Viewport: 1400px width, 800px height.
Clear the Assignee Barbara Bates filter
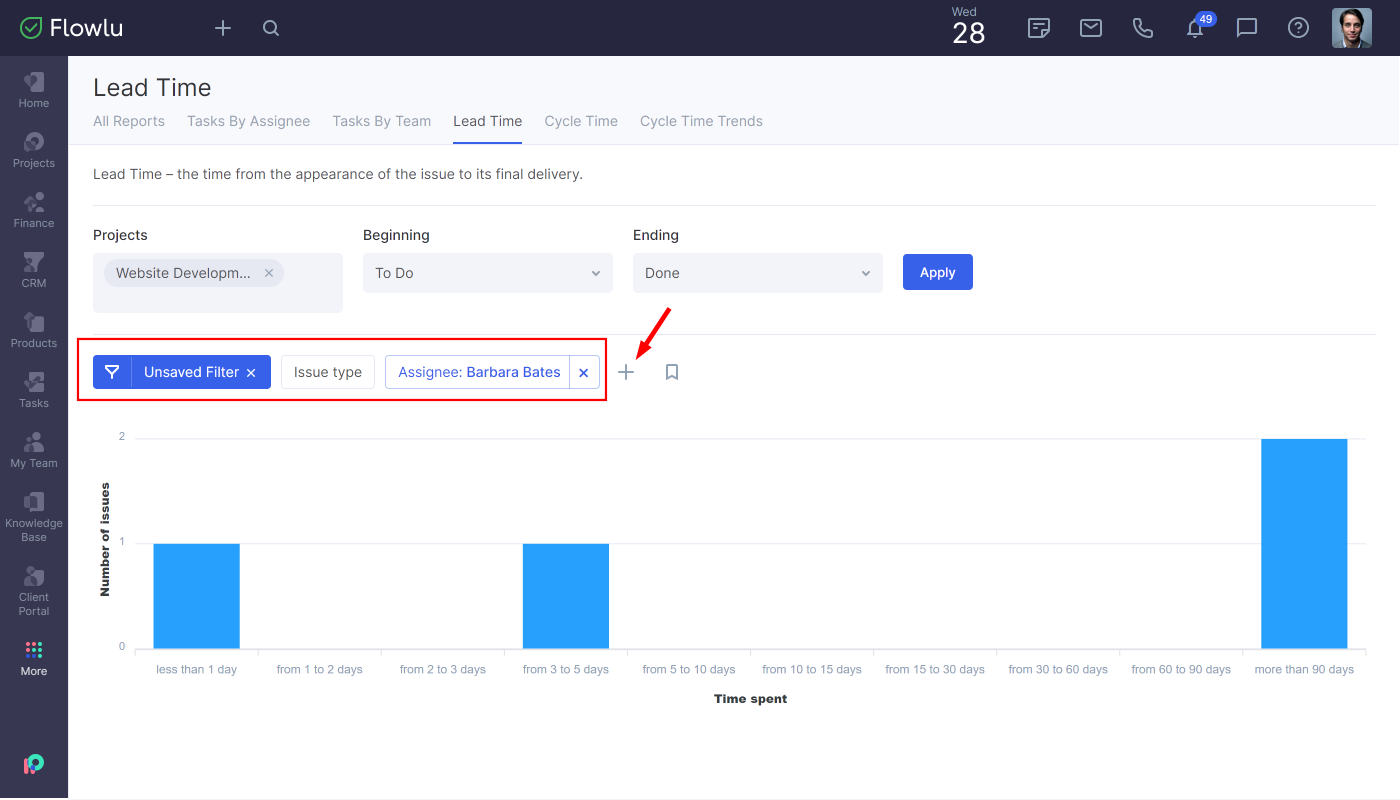coord(584,372)
